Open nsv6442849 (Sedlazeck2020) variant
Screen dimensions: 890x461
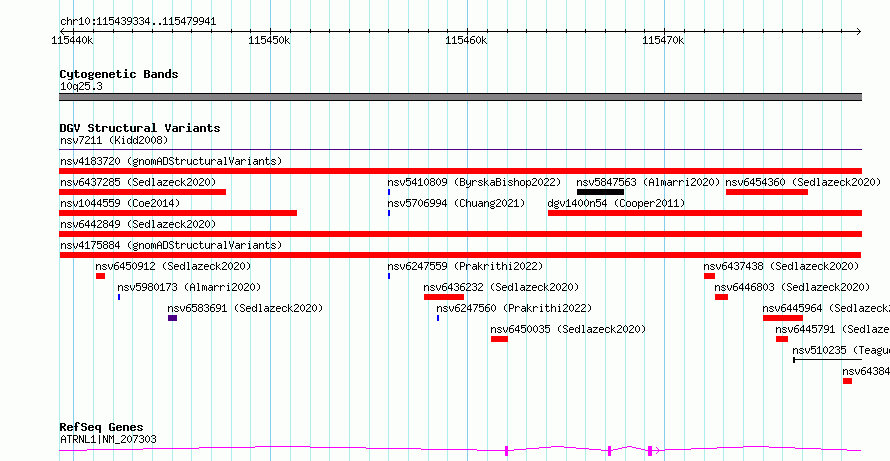coord(138,224)
